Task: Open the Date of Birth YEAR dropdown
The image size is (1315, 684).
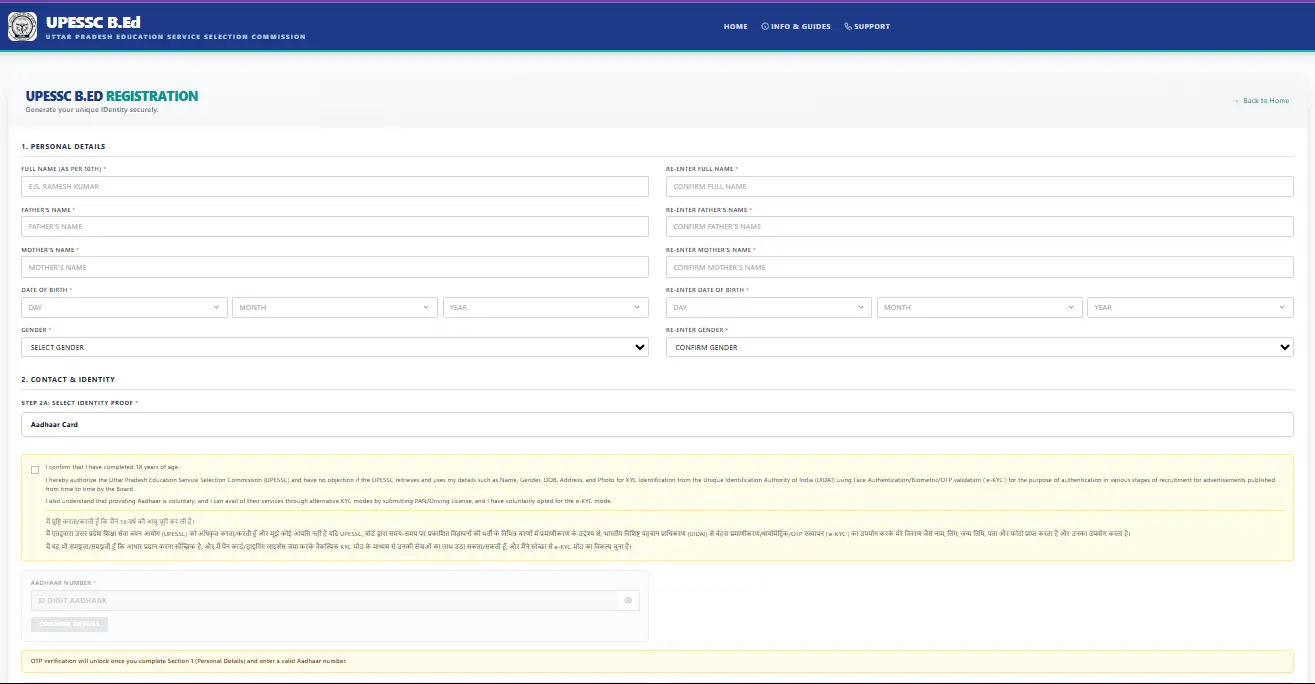Action: 546,307
